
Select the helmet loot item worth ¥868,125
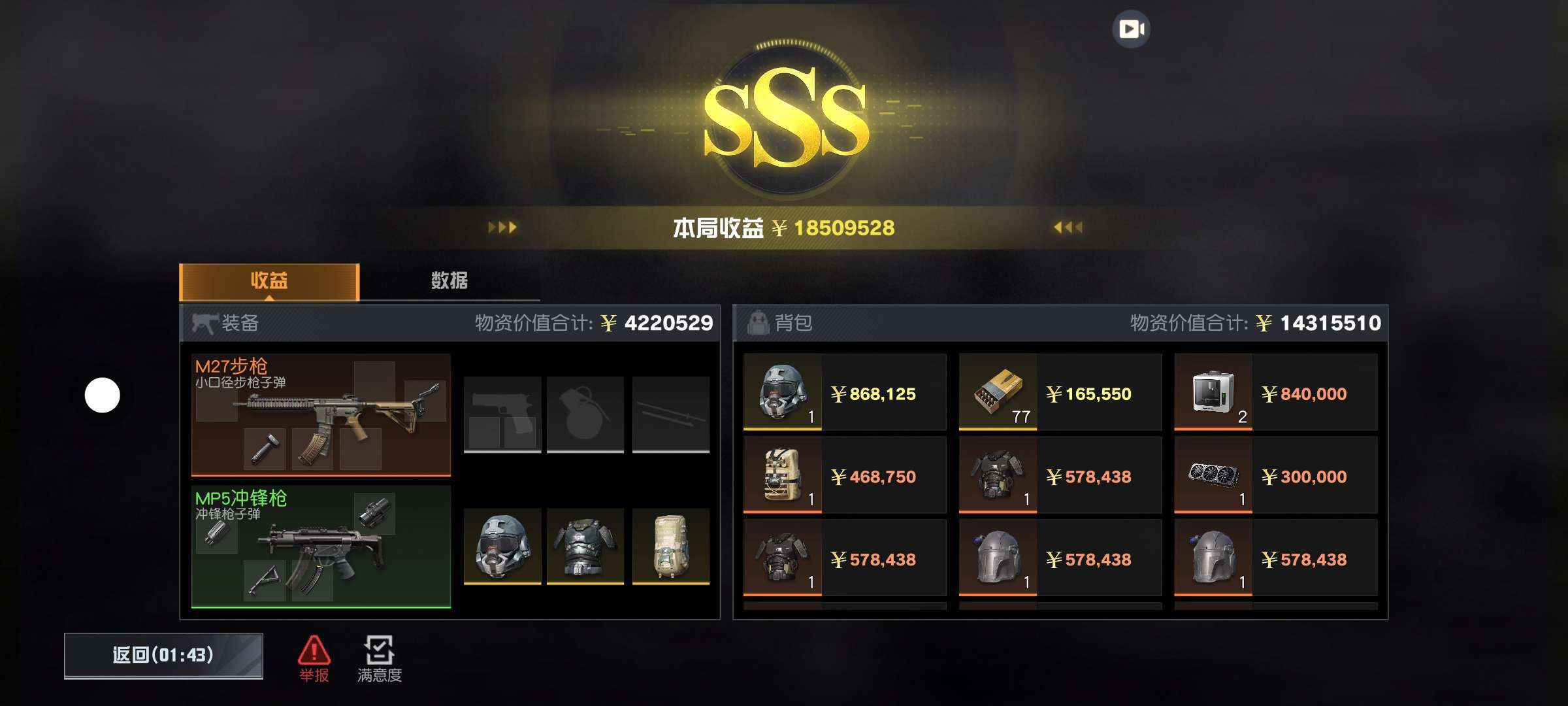(x=845, y=392)
